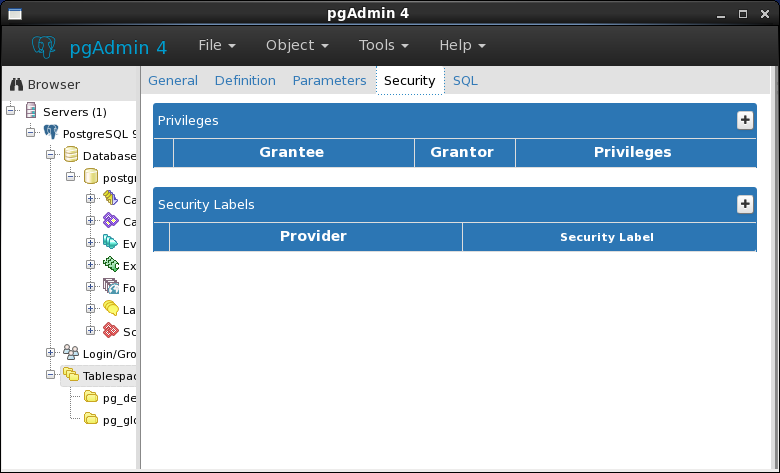The width and height of the screenshot is (780, 473).
Task: Expand the Foreign Data Wrappers node
Action: click(90, 286)
